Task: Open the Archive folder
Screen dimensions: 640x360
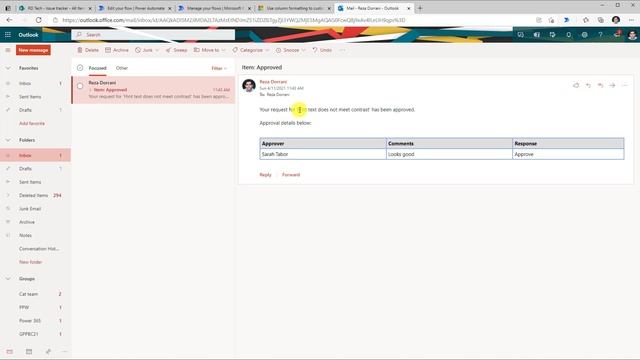Action: coord(35,222)
